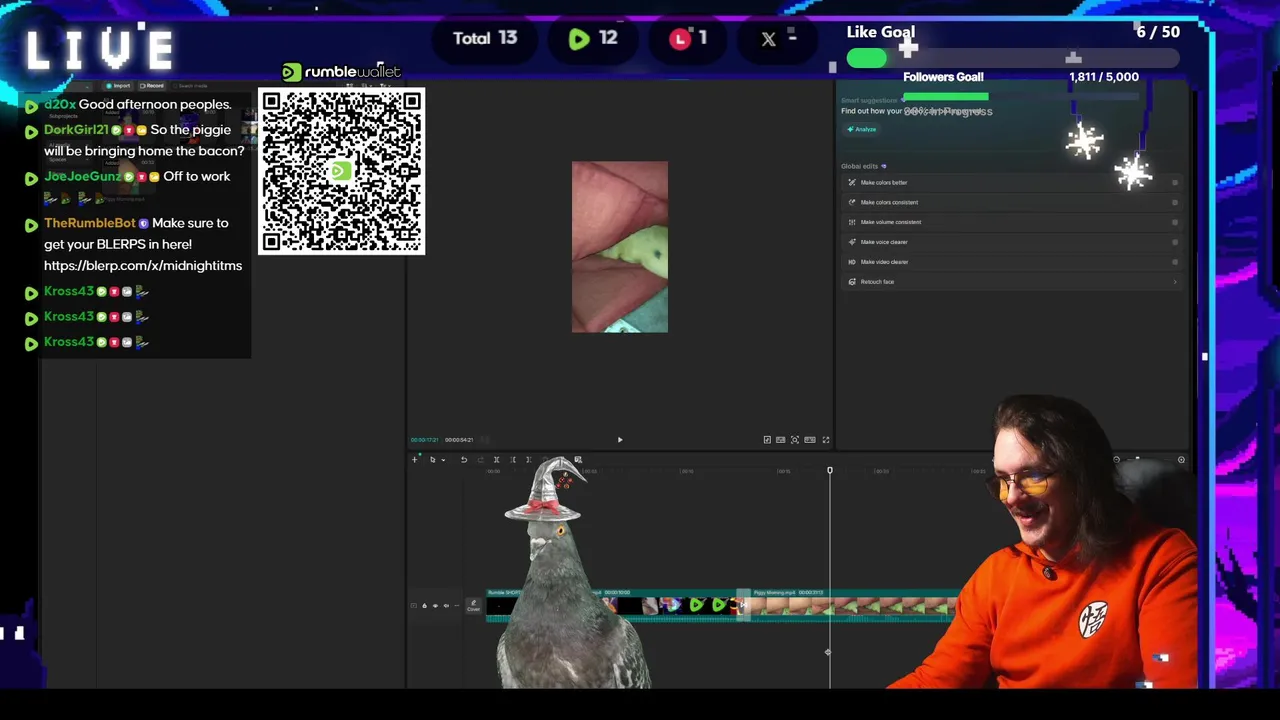Undo the last edit in timeline toolbar
Image resolution: width=1280 pixels, height=720 pixels.
click(464, 460)
